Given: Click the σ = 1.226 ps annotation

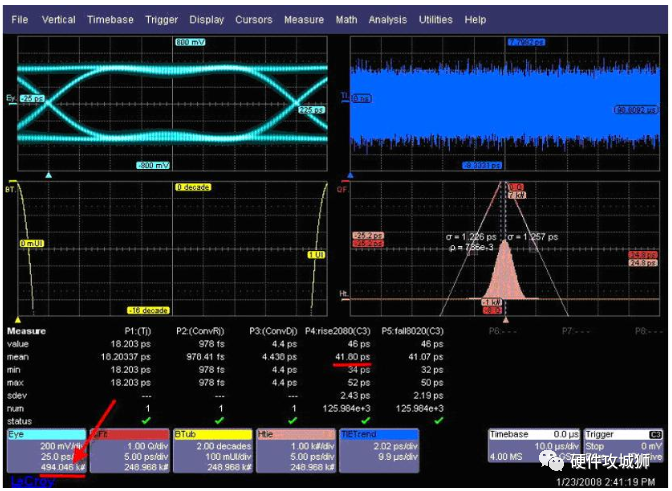Looking at the screenshot, I should (x=471, y=237).
